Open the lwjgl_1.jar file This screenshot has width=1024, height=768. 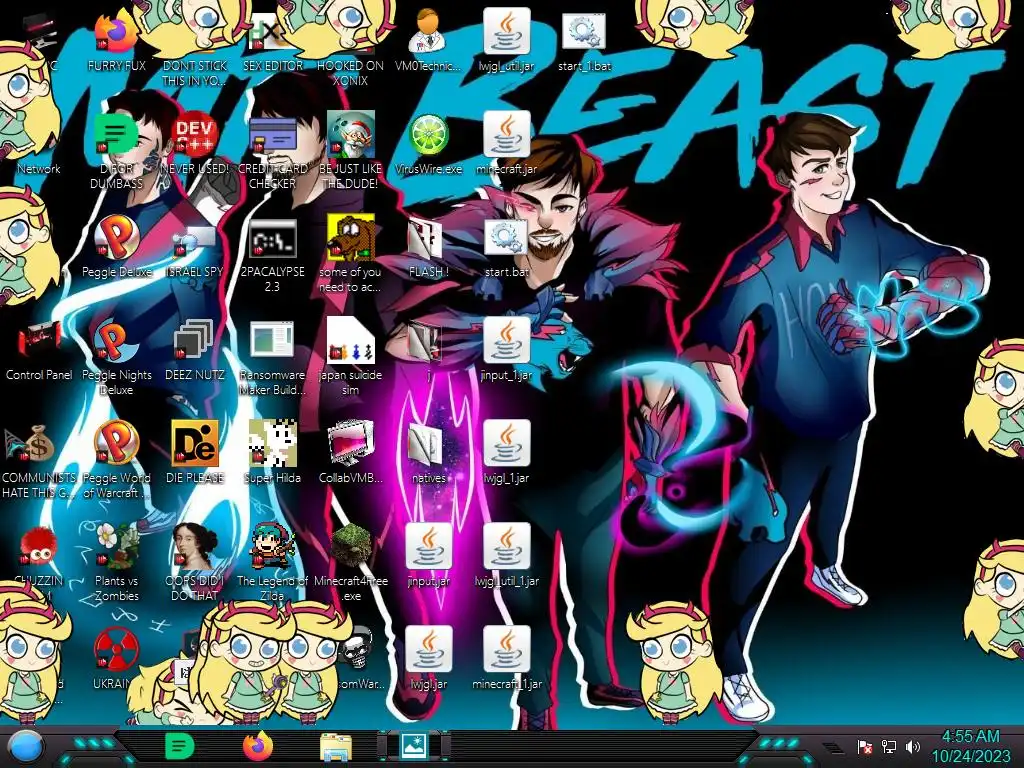[506, 443]
